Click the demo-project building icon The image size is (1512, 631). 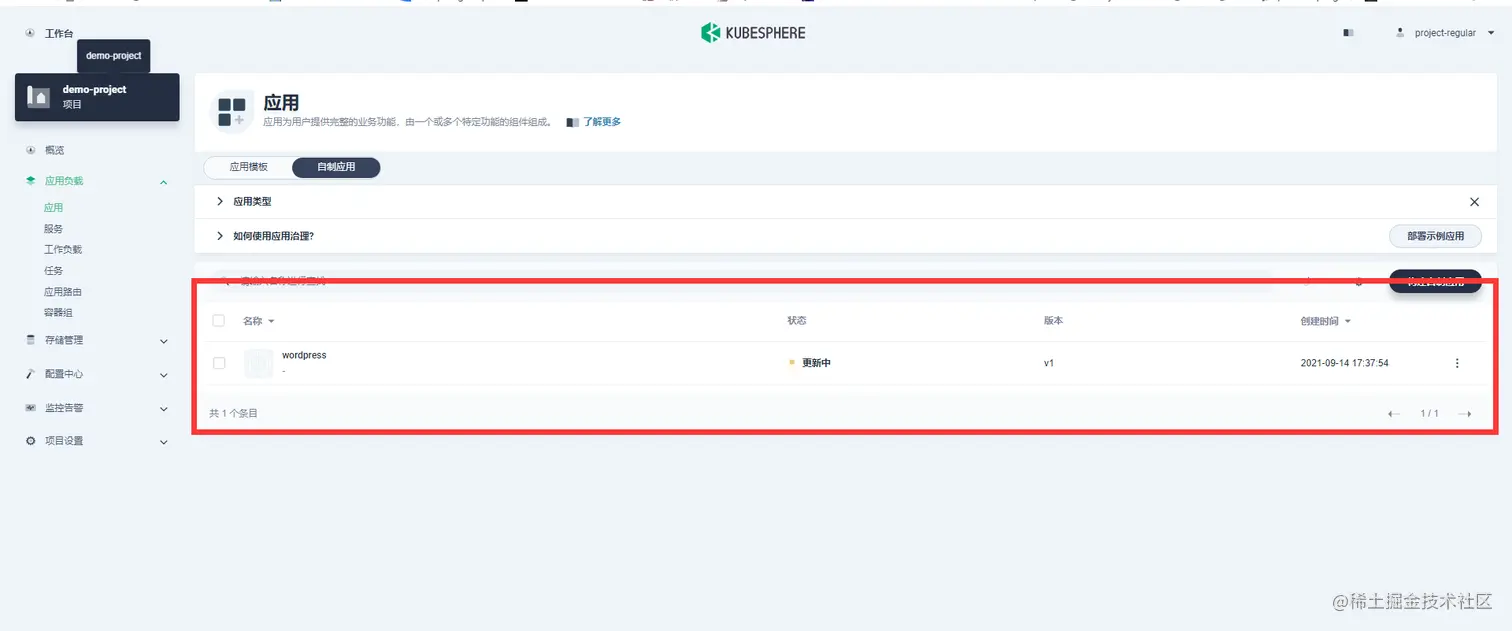click(38, 96)
